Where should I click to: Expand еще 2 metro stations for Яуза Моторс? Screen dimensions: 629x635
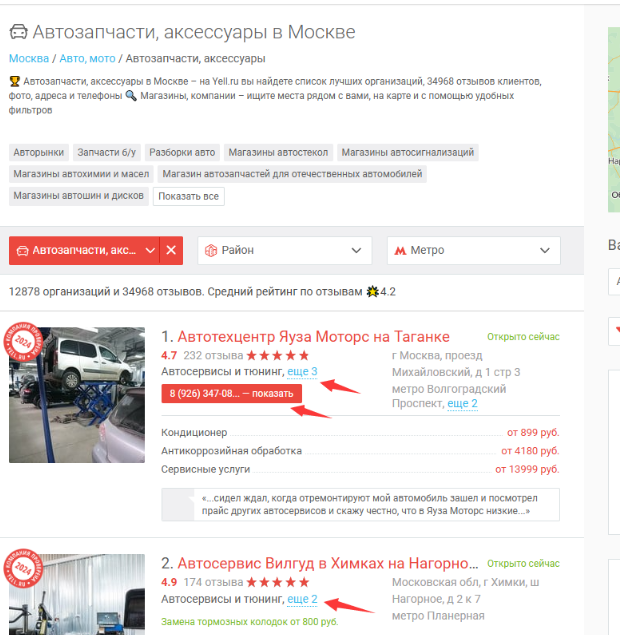pos(462,404)
